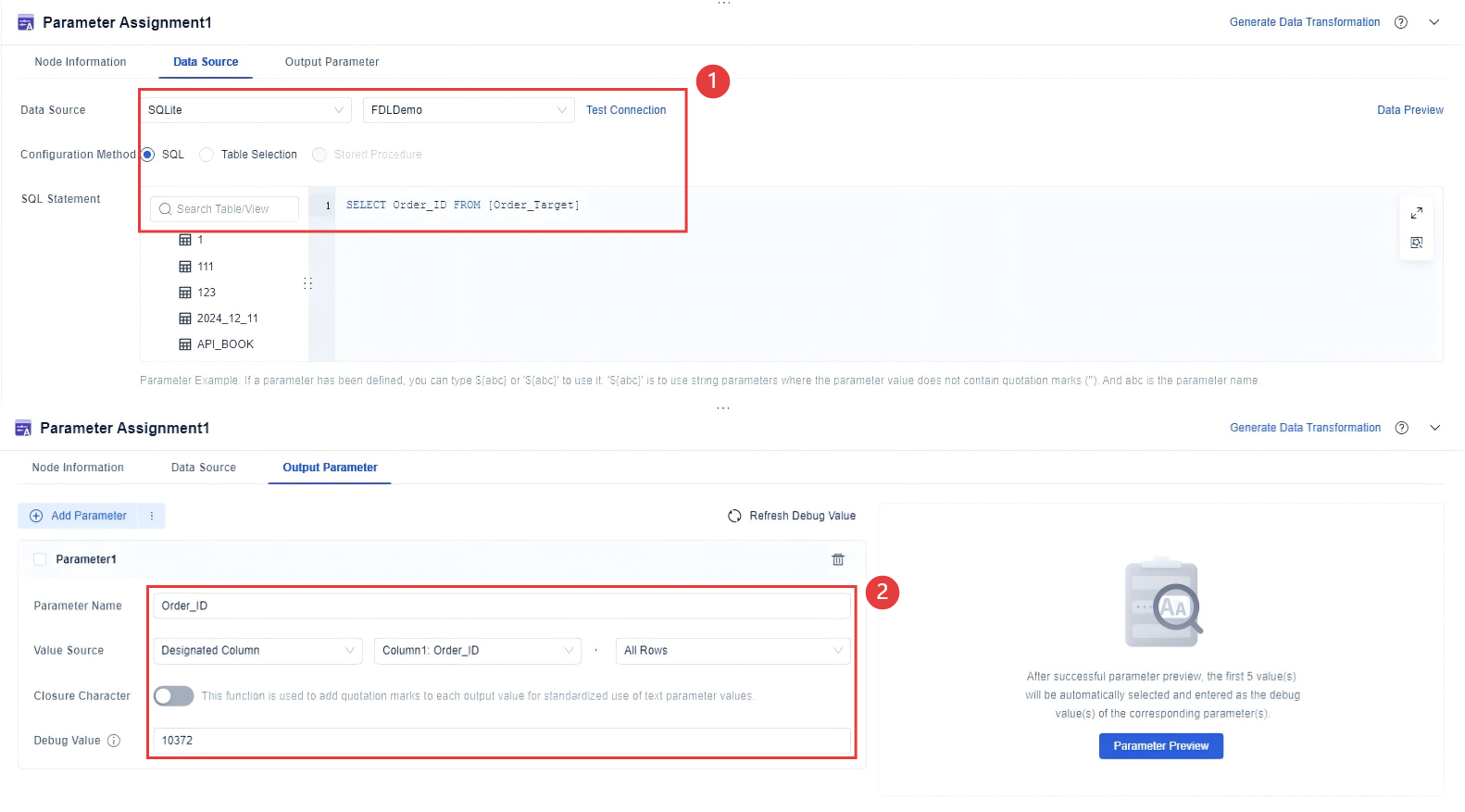The width and height of the screenshot is (1465, 812).
Task: Click the Refresh Debug Value icon
Action: [x=734, y=516]
